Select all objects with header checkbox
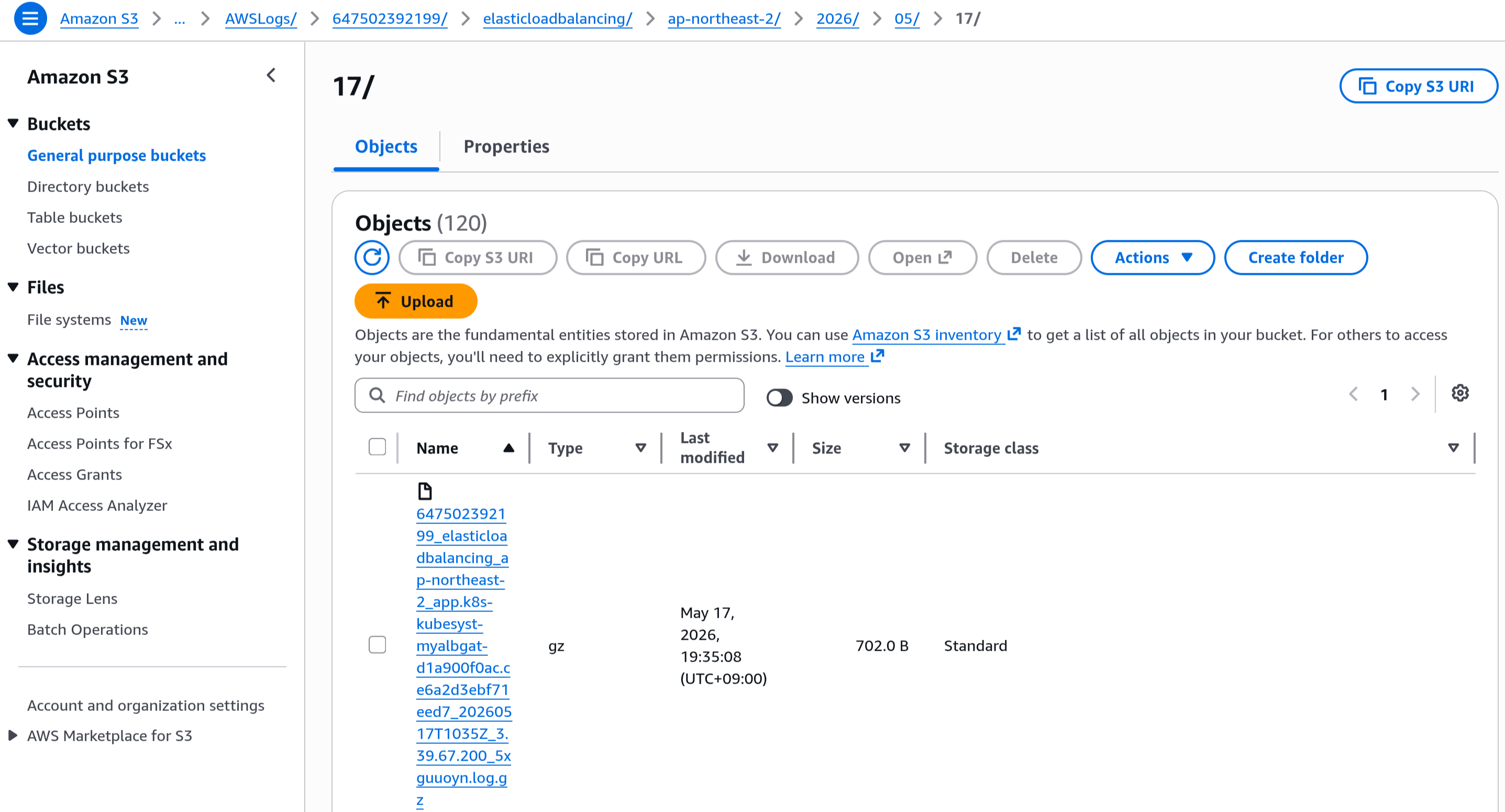Viewport: 1505px width, 812px height. (378, 447)
